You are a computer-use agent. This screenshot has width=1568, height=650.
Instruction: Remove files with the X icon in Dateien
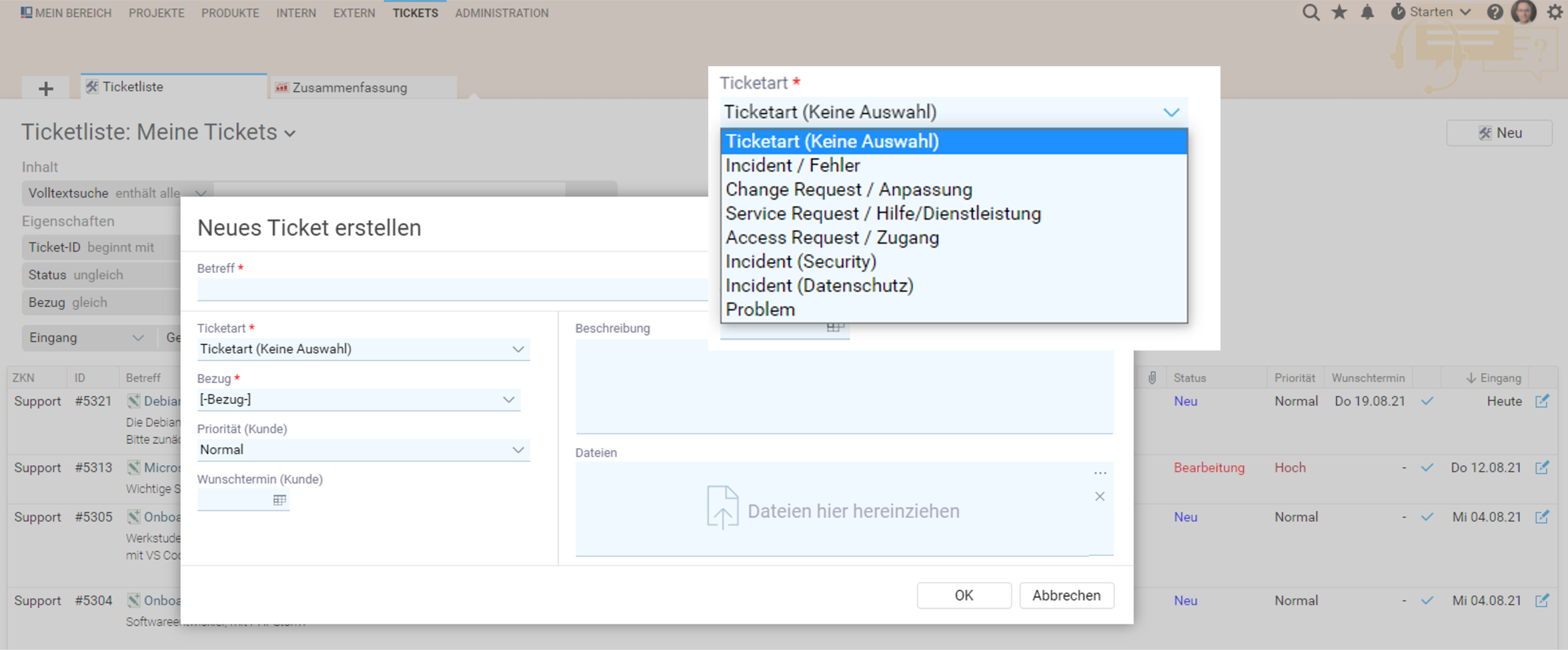1099,496
